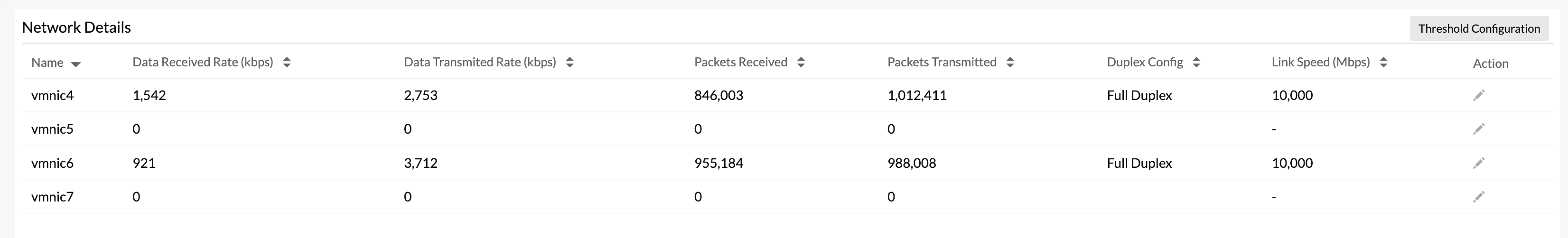Sort by Name column arrow
Screen dimensions: 1568x238
click(x=75, y=64)
